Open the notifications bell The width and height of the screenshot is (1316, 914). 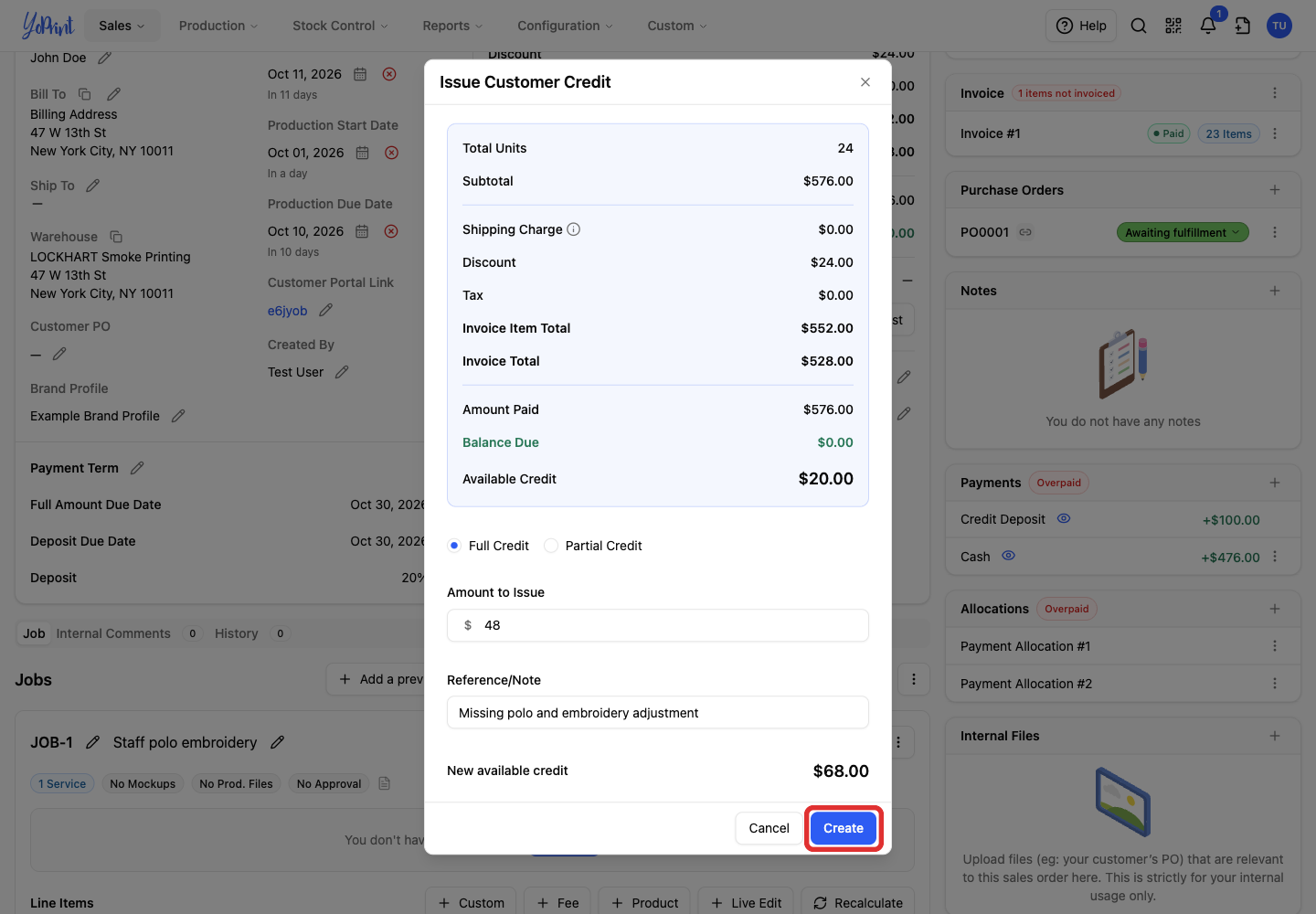click(x=1208, y=26)
